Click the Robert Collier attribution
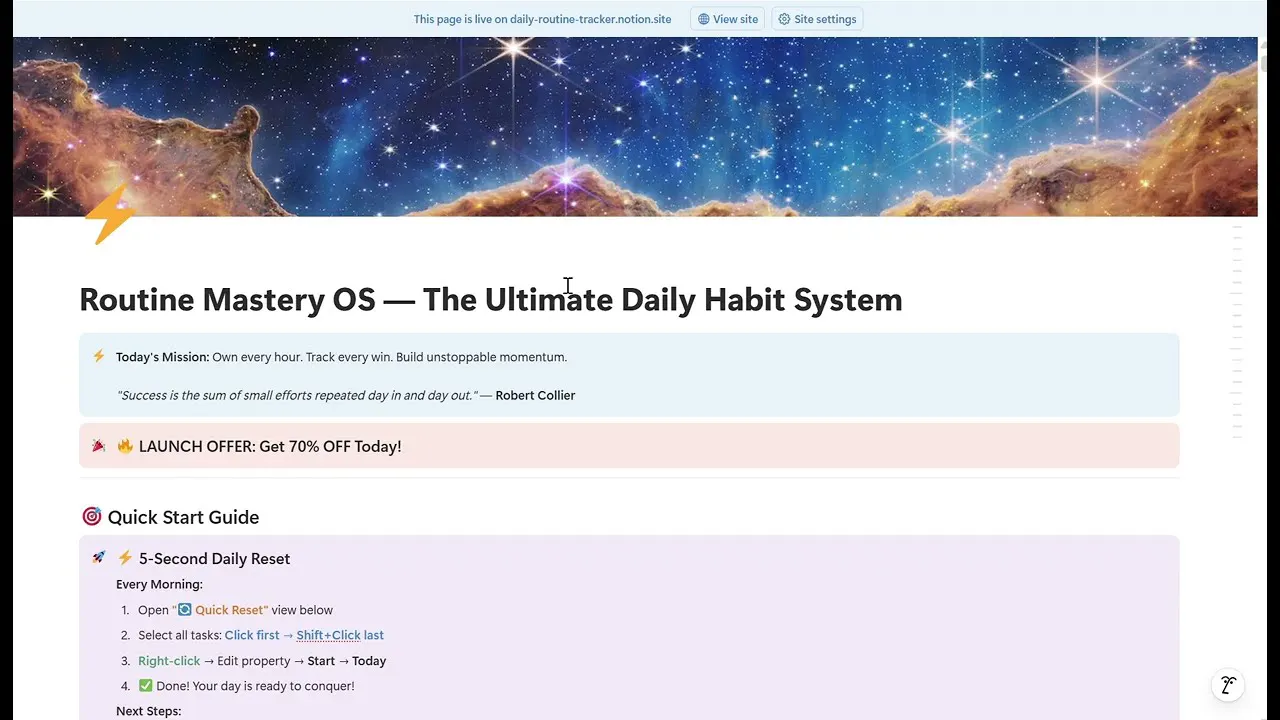The image size is (1280, 720). (535, 395)
